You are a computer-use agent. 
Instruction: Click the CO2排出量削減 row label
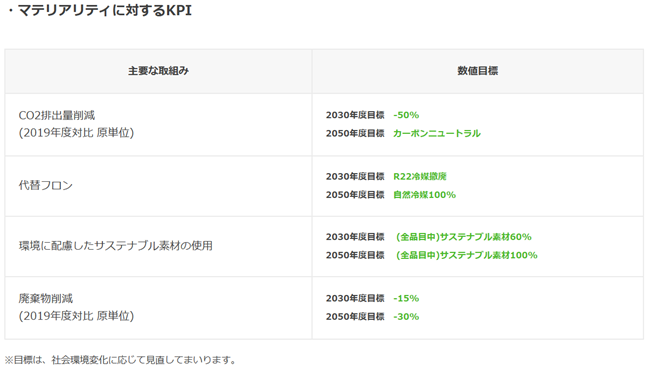click(57, 115)
